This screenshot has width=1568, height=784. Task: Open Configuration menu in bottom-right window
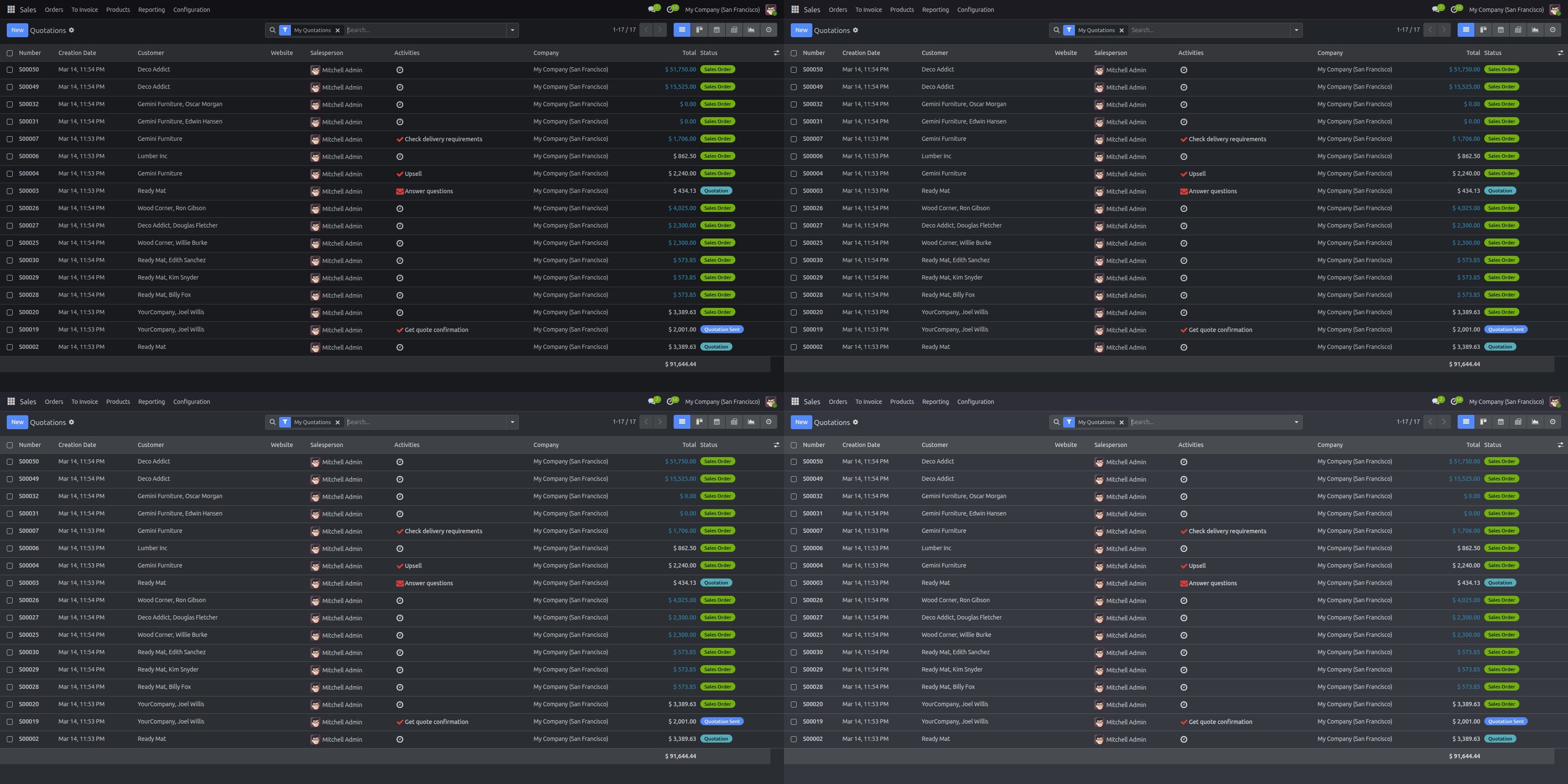click(975, 402)
